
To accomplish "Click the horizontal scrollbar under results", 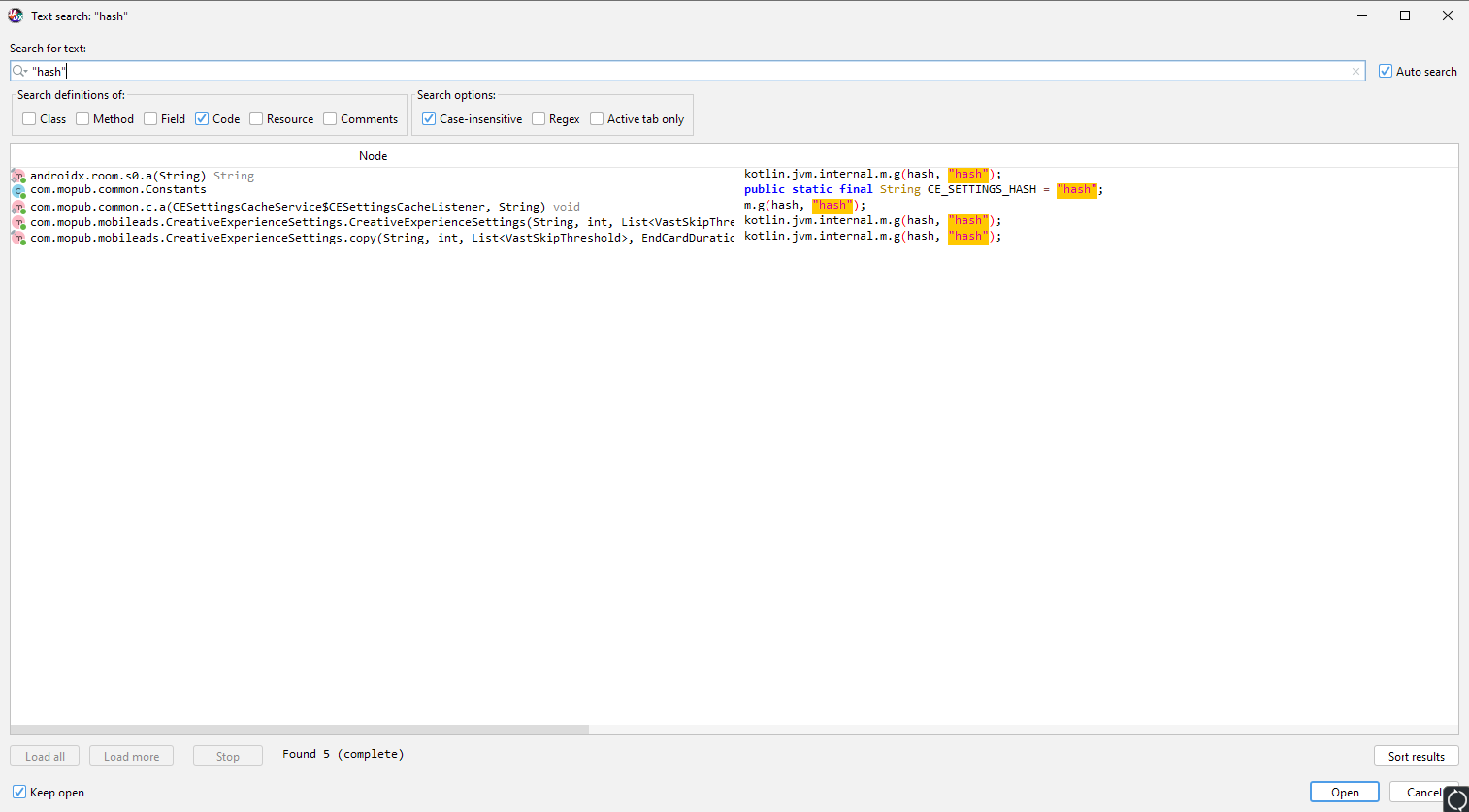I will click(x=299, y=730).
